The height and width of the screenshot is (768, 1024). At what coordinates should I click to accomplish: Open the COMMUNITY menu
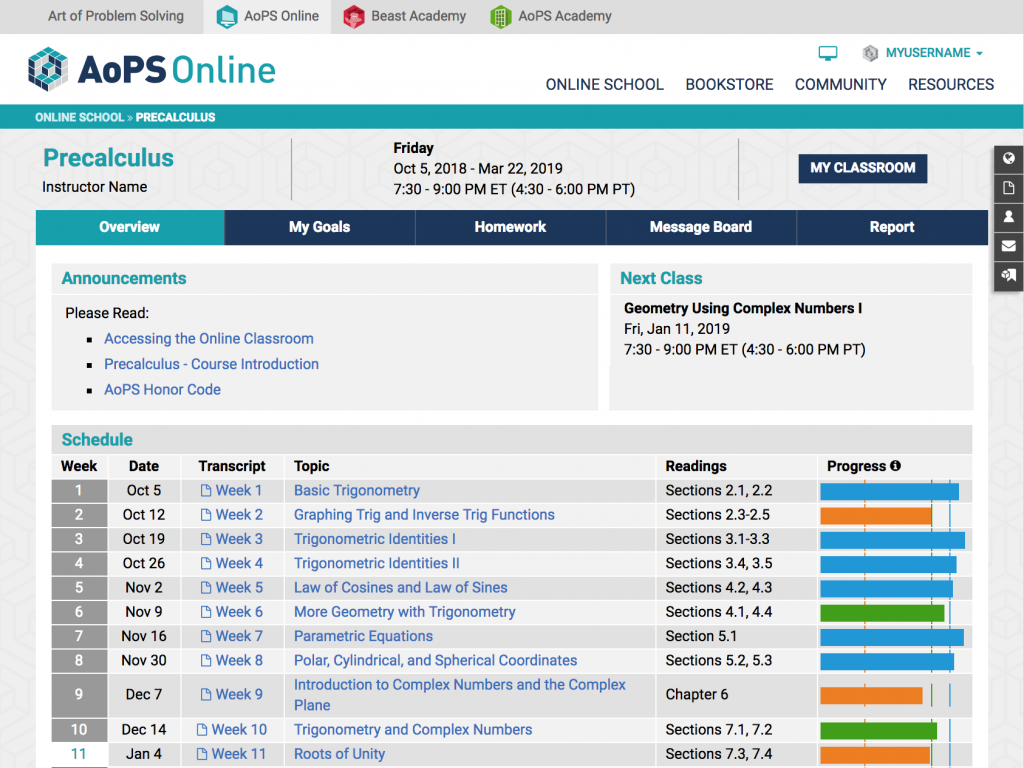[x=840, y=84]
